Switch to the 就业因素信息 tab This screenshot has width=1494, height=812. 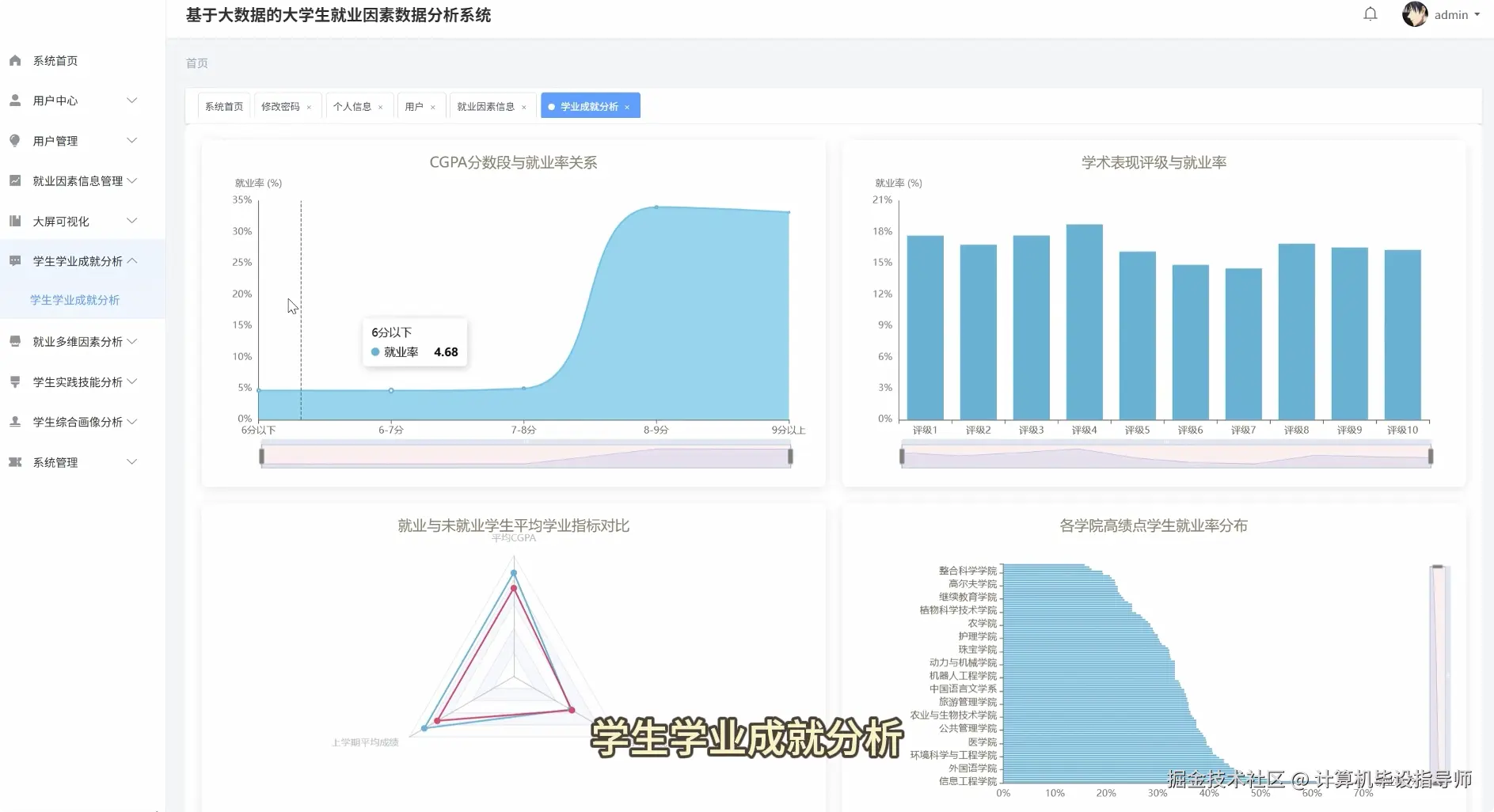pyautogui.click(x=485, y=106)
